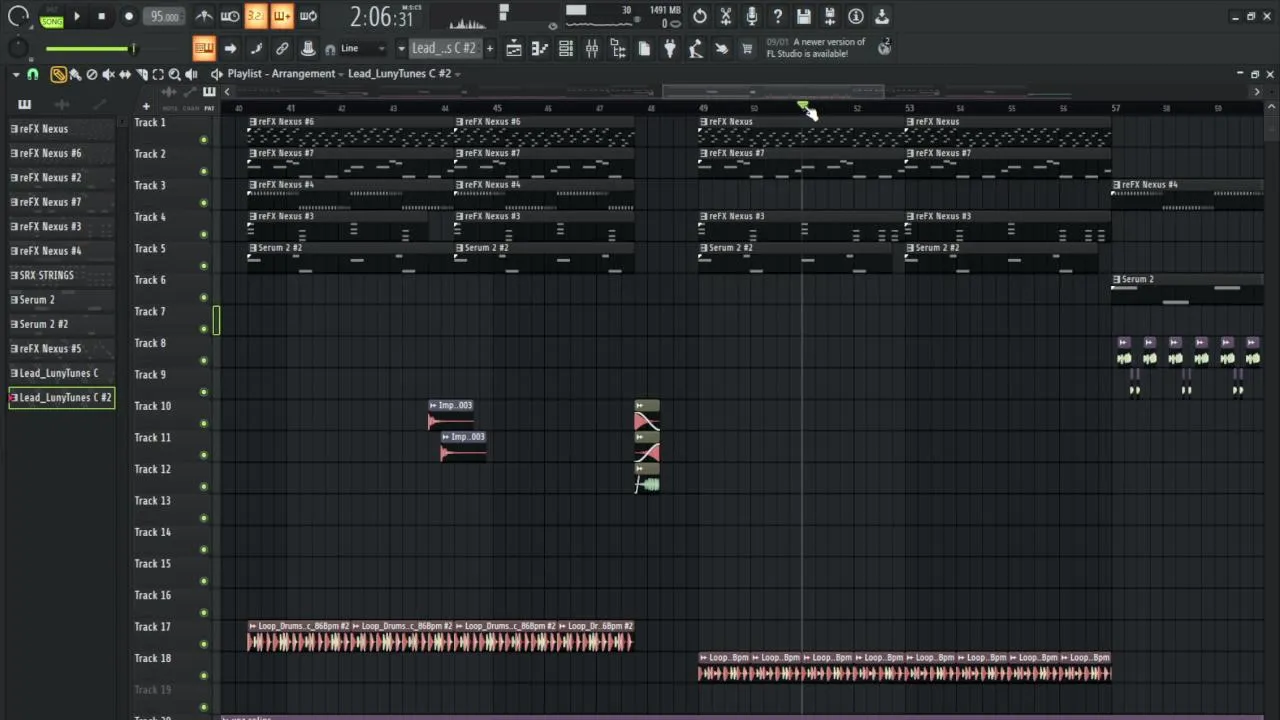Select SRX STRINGS in pattern picker
1280x720 pixels.
(61, 275)
